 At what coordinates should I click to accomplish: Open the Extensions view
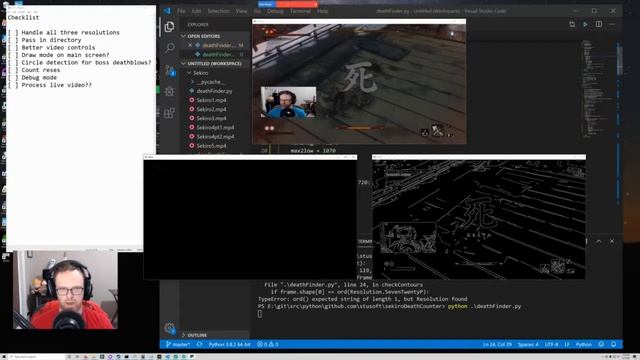pyautogui.click(x=169, y=113)
